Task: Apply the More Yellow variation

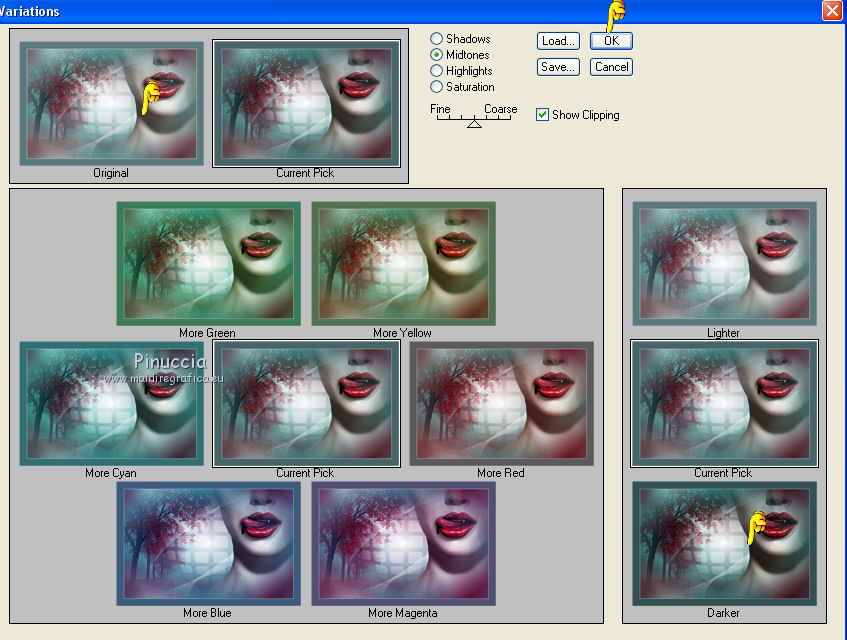Action: pos(404,264)
